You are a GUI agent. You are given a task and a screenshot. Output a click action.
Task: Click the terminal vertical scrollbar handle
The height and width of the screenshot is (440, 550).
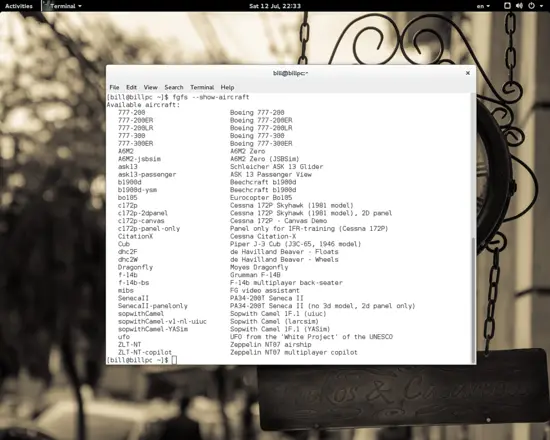click(473, 300)
